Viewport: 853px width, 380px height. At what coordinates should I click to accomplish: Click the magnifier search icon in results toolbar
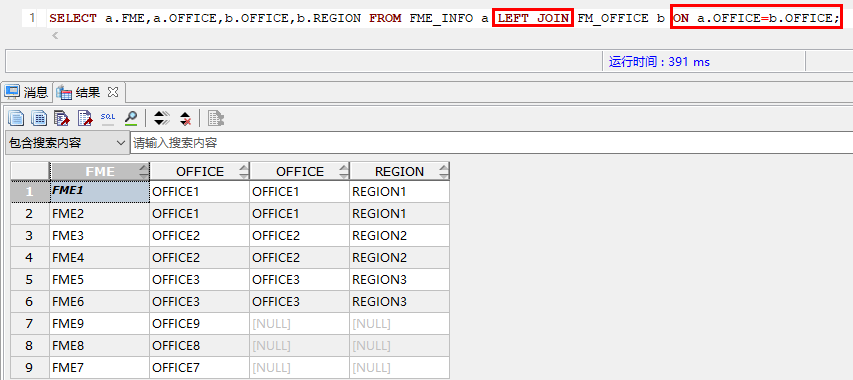[x=131, y=118]
